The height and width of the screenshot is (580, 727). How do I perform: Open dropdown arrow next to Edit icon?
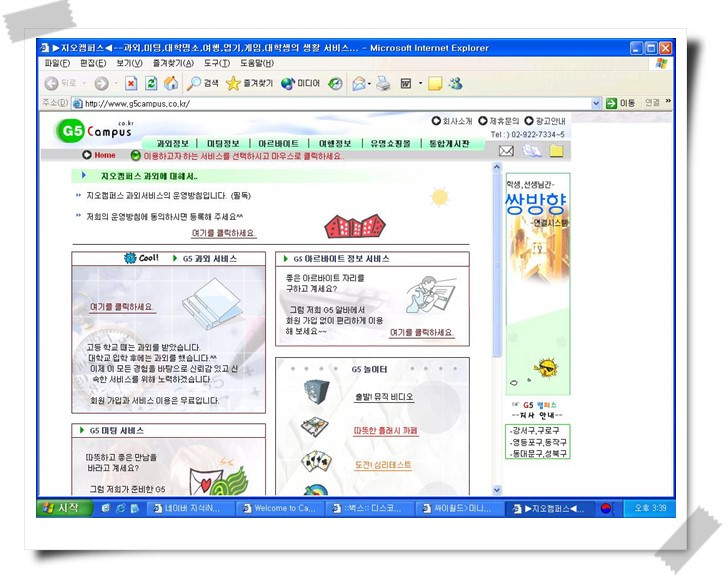(421, 83)
